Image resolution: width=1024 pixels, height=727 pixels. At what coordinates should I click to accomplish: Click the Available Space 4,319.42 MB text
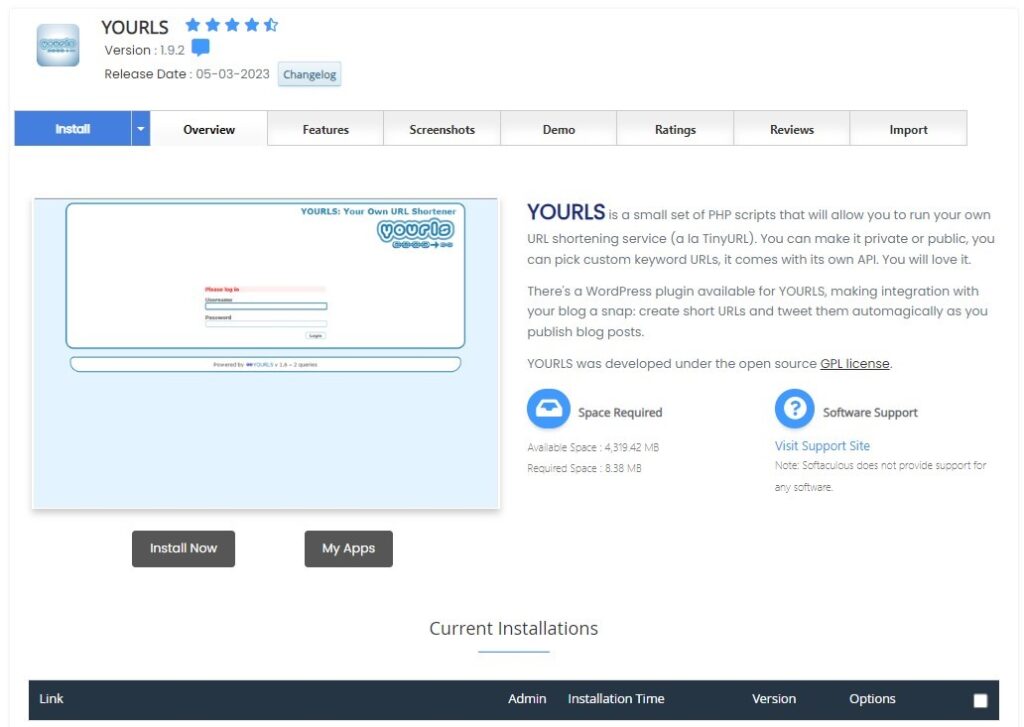593,447
